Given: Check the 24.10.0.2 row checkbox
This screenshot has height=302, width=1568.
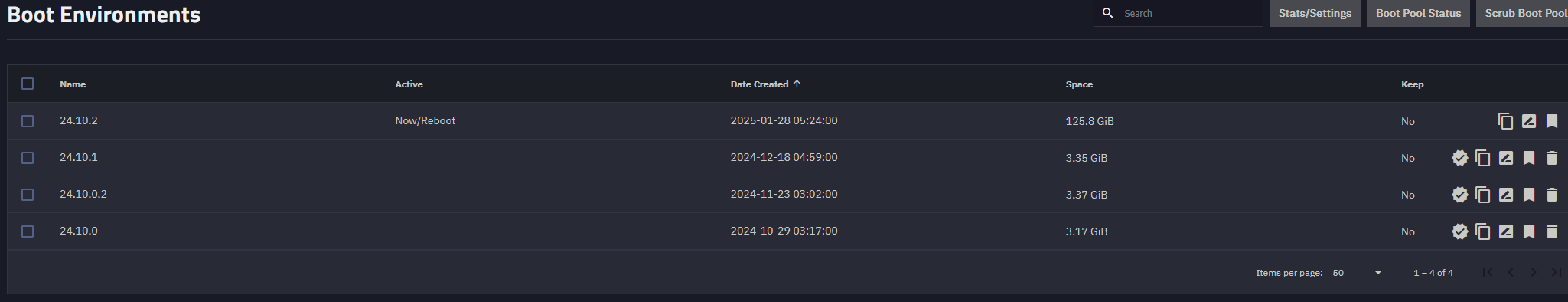Looking at the screenshot, I should [x=28, y=195].
